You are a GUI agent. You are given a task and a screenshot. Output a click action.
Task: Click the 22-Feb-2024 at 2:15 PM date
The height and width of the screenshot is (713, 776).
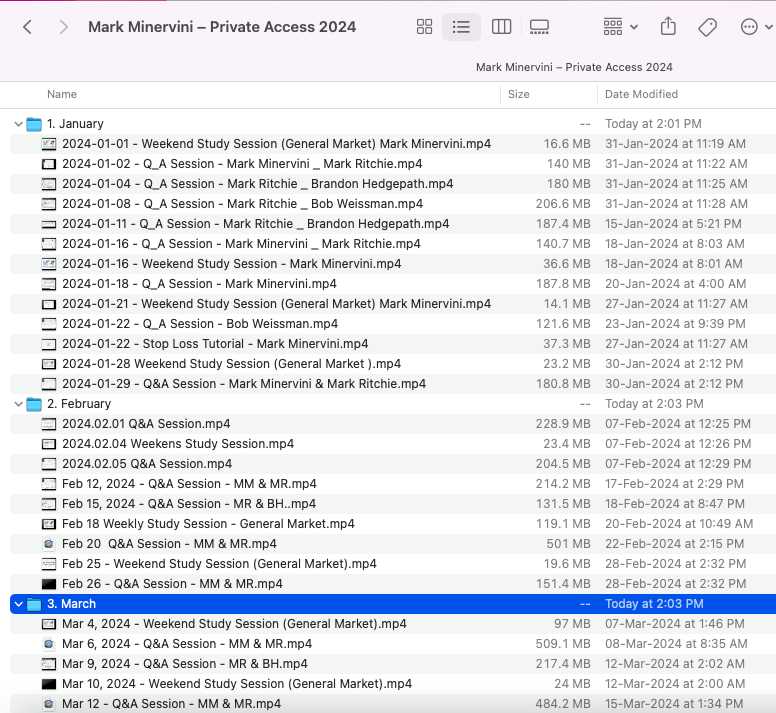click(x=675, y=544)
